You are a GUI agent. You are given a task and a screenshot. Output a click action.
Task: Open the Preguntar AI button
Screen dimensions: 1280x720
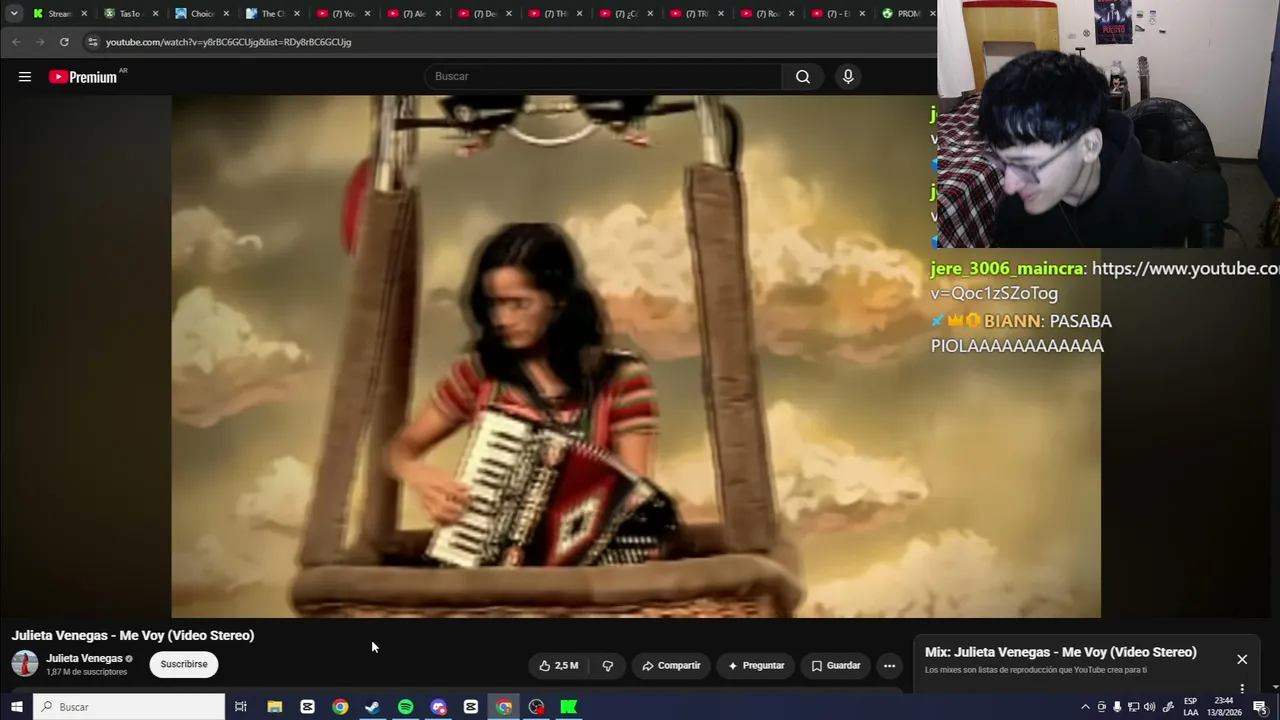coord(756,665)
